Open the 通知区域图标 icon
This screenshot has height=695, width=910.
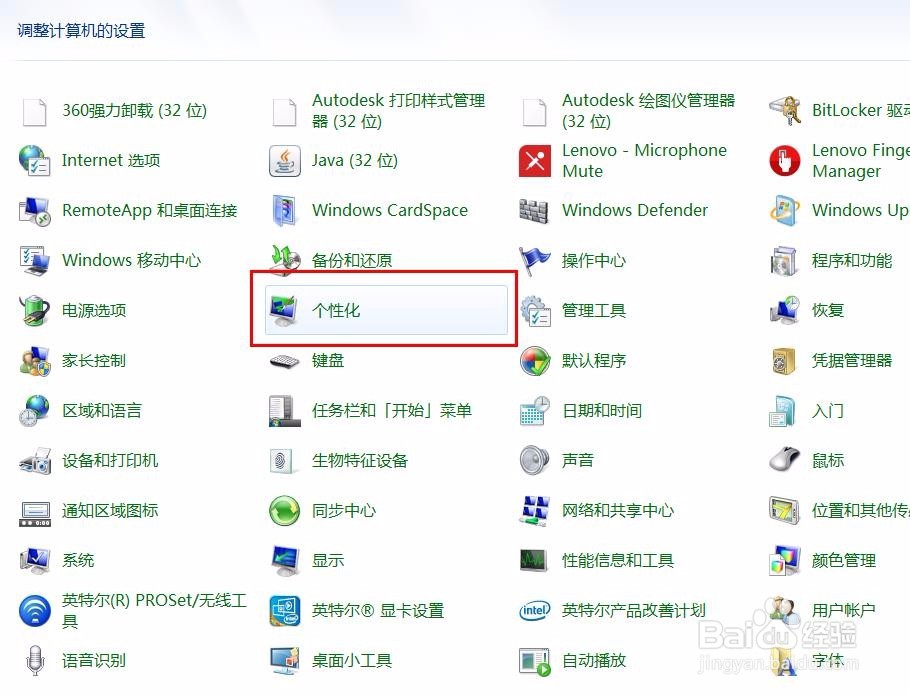(x=36, y=513)
